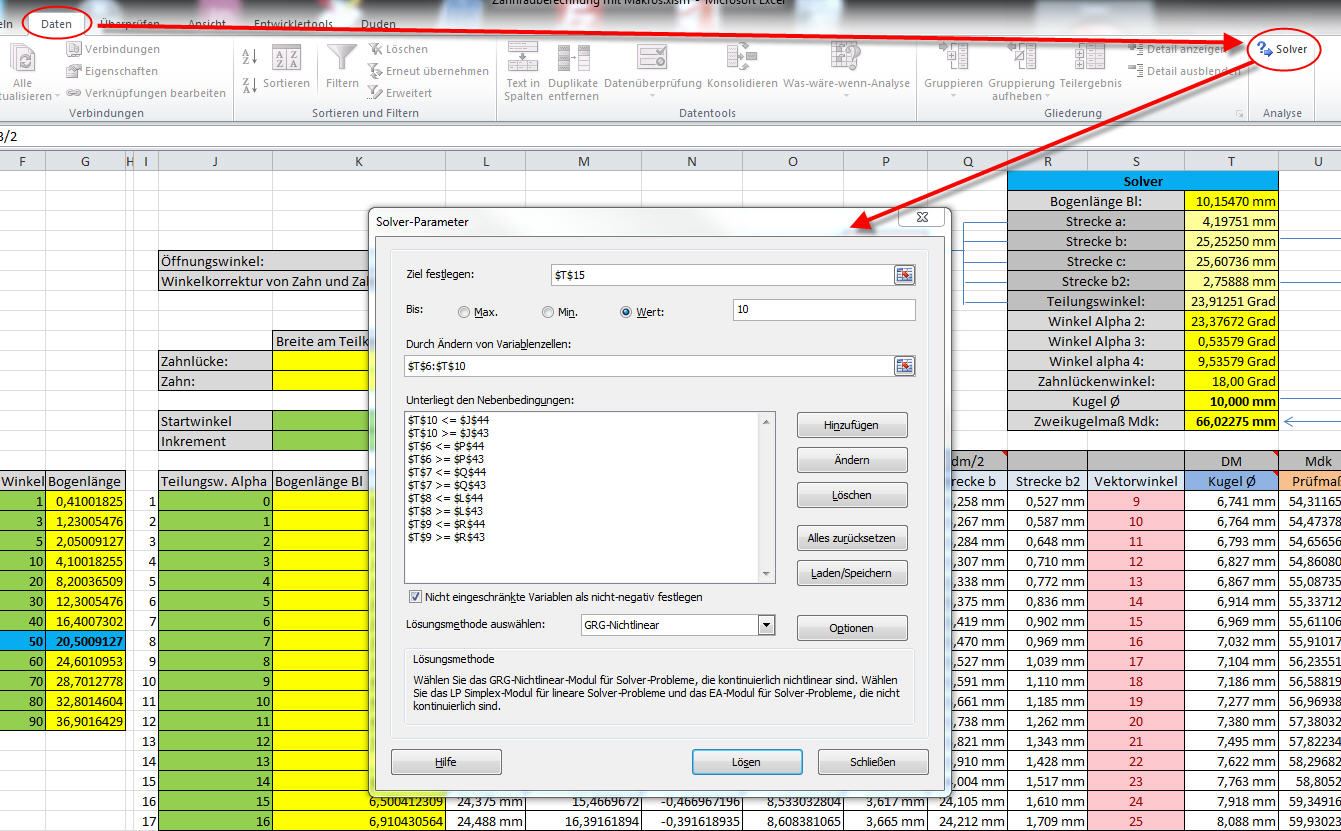The width and height of the screenshot is (1341, 831).
Task: Expand the Datenüberprüfung dropdown arrow
Action: [x=652, y=97]
